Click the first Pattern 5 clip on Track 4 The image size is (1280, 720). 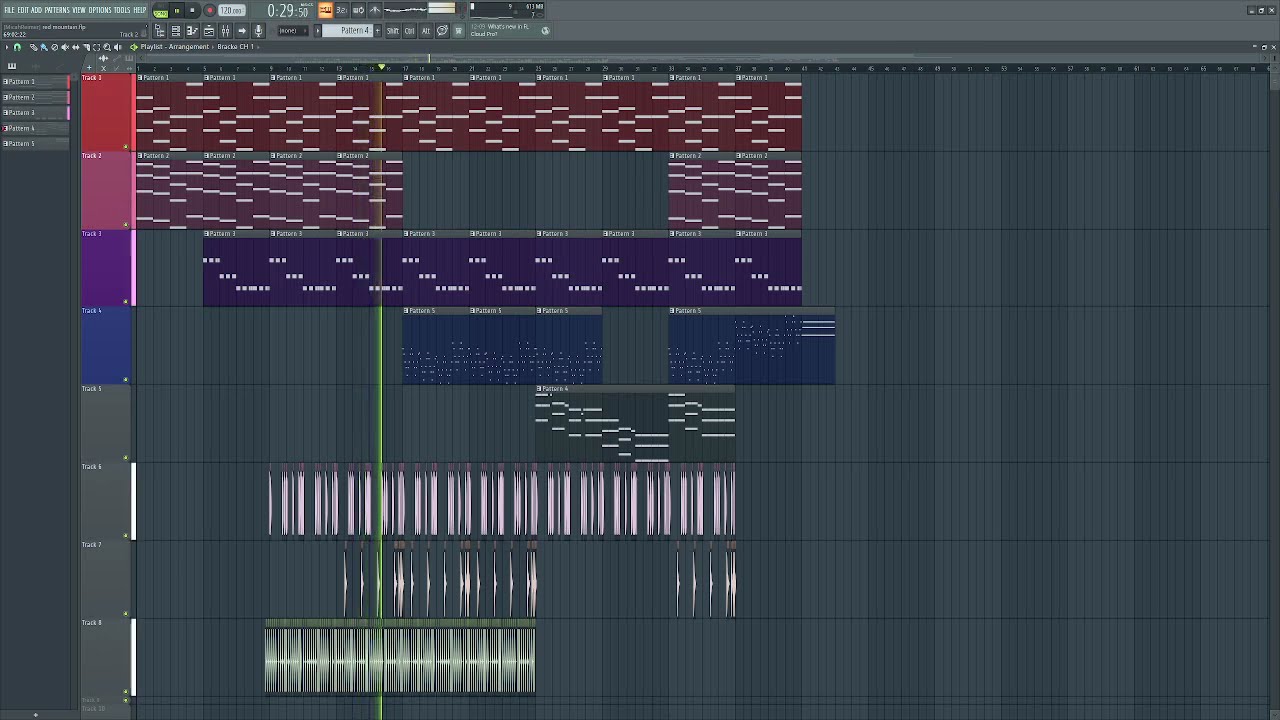click(436, 346)
